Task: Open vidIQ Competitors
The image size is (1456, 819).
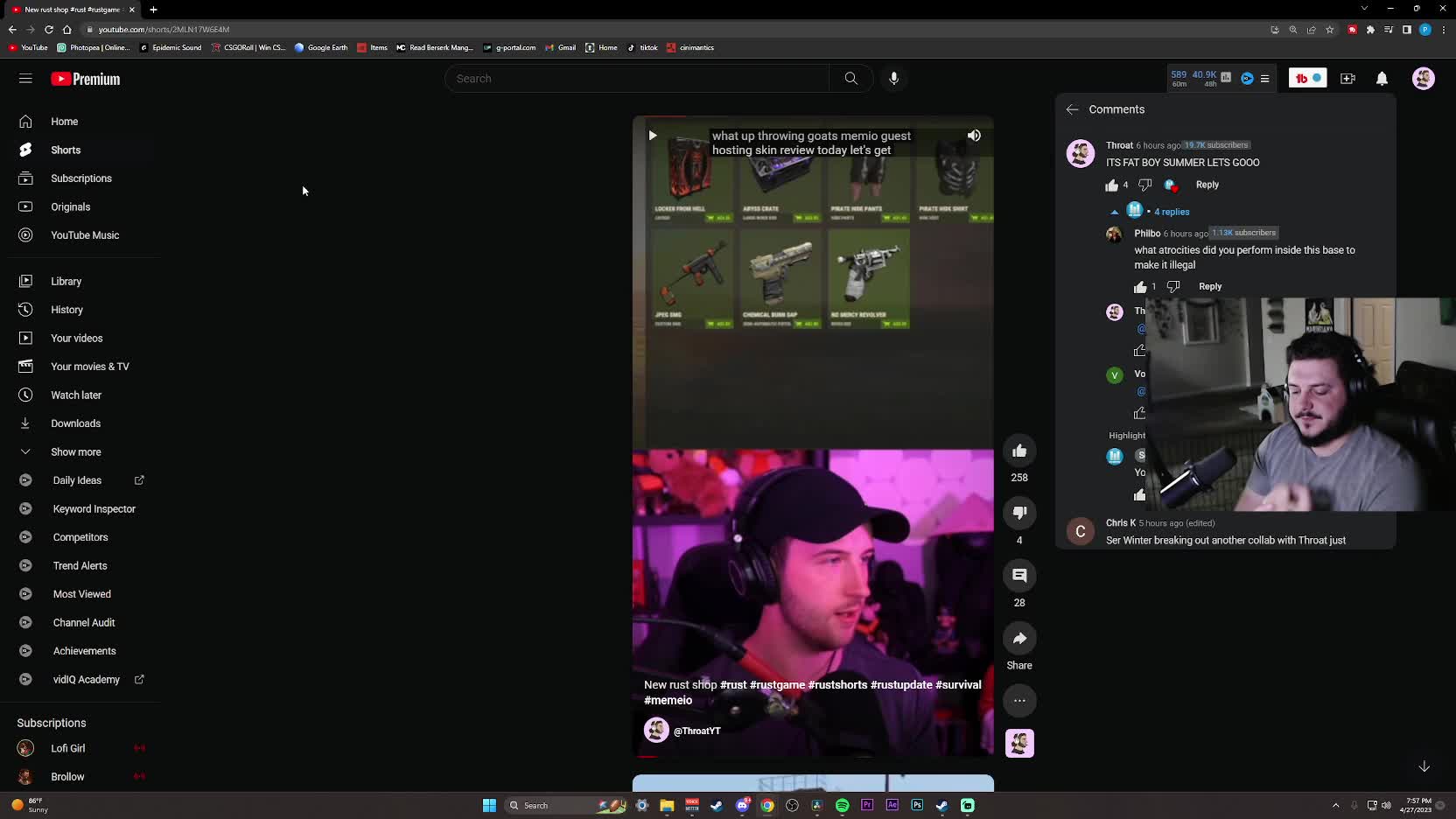Action: [x=82, y=537]
